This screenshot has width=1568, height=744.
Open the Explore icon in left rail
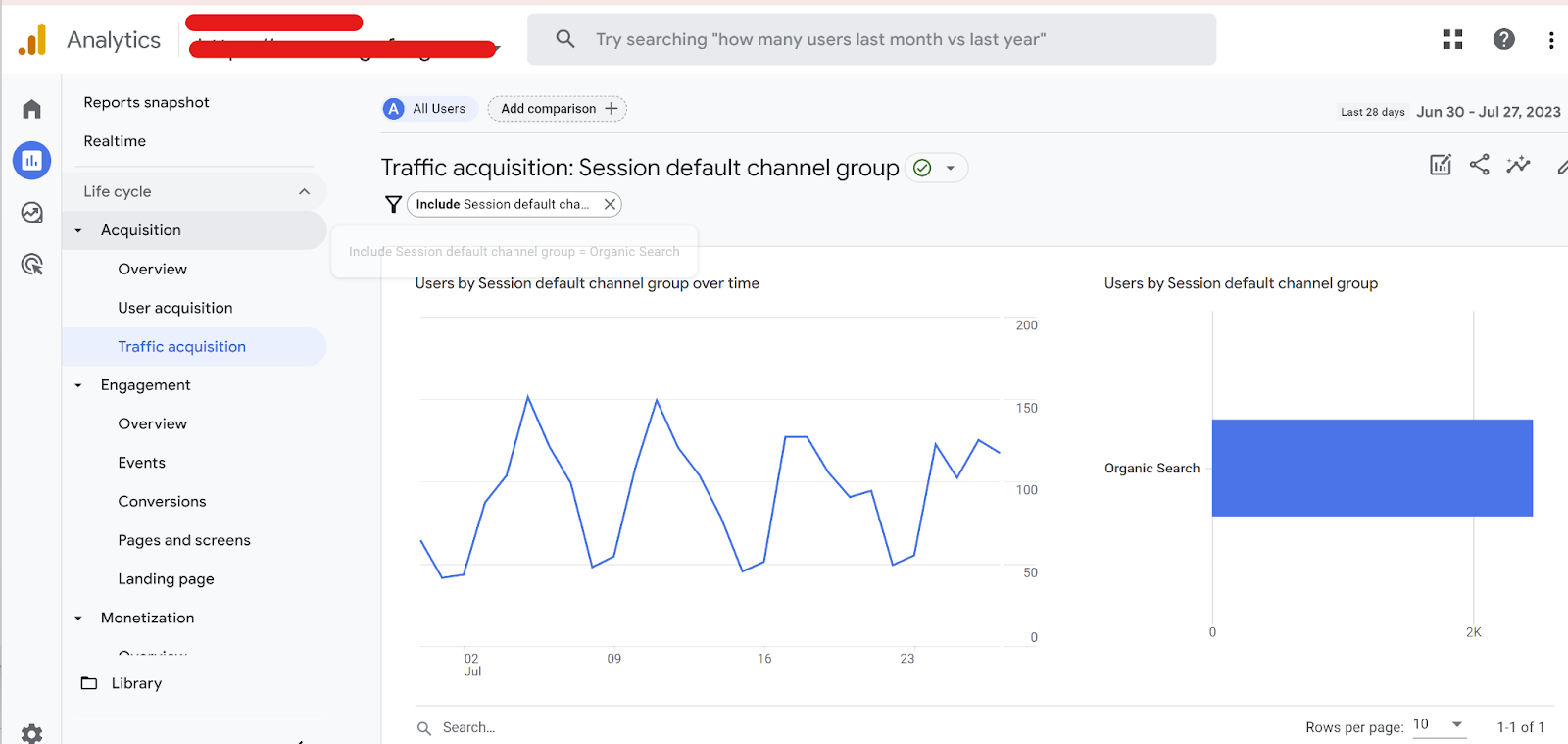pos(31,213)
